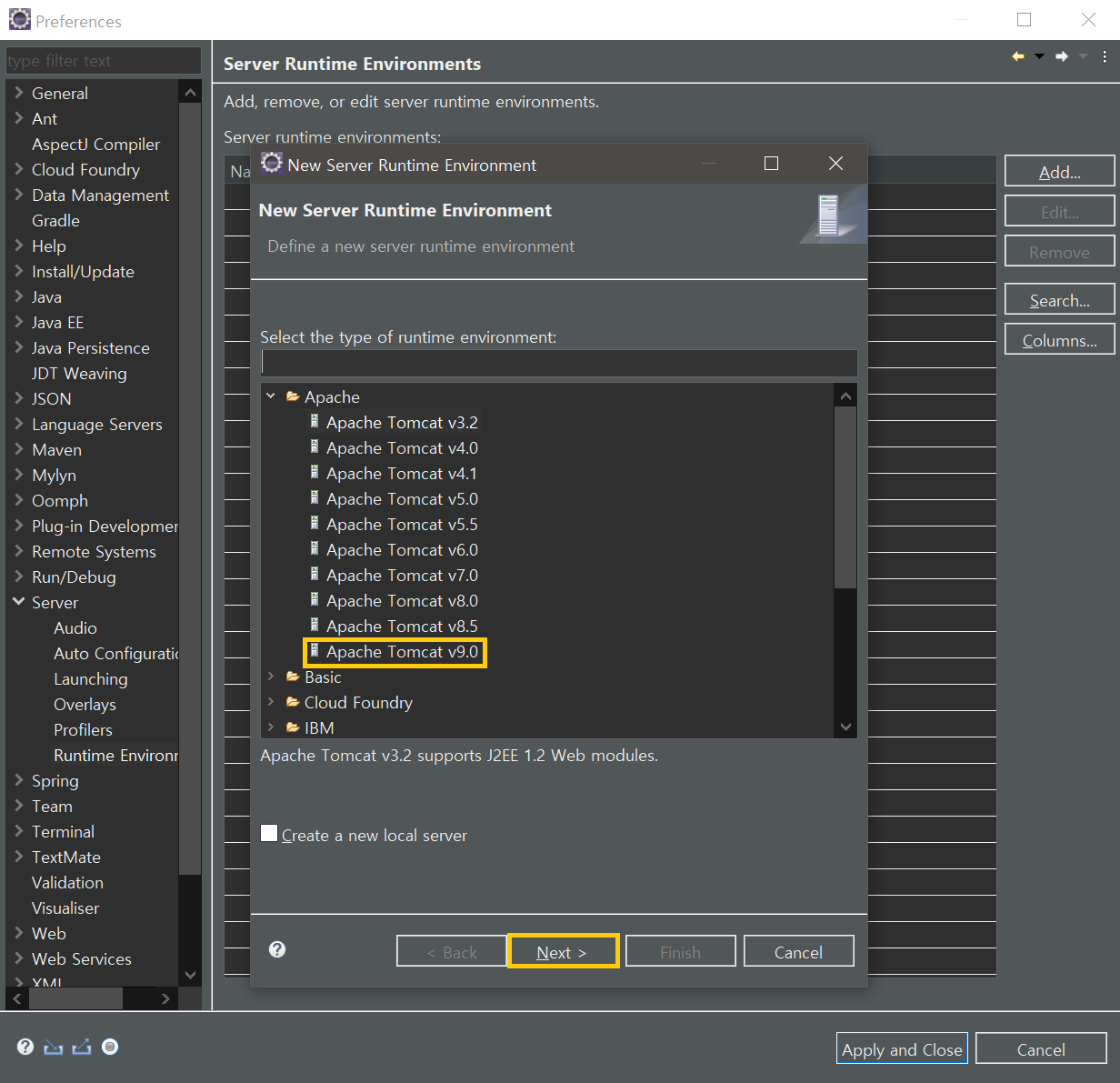Viewport: 1120px width, 1083px height.
Task: Expand the Web Services preferences node
Action: 18,958
